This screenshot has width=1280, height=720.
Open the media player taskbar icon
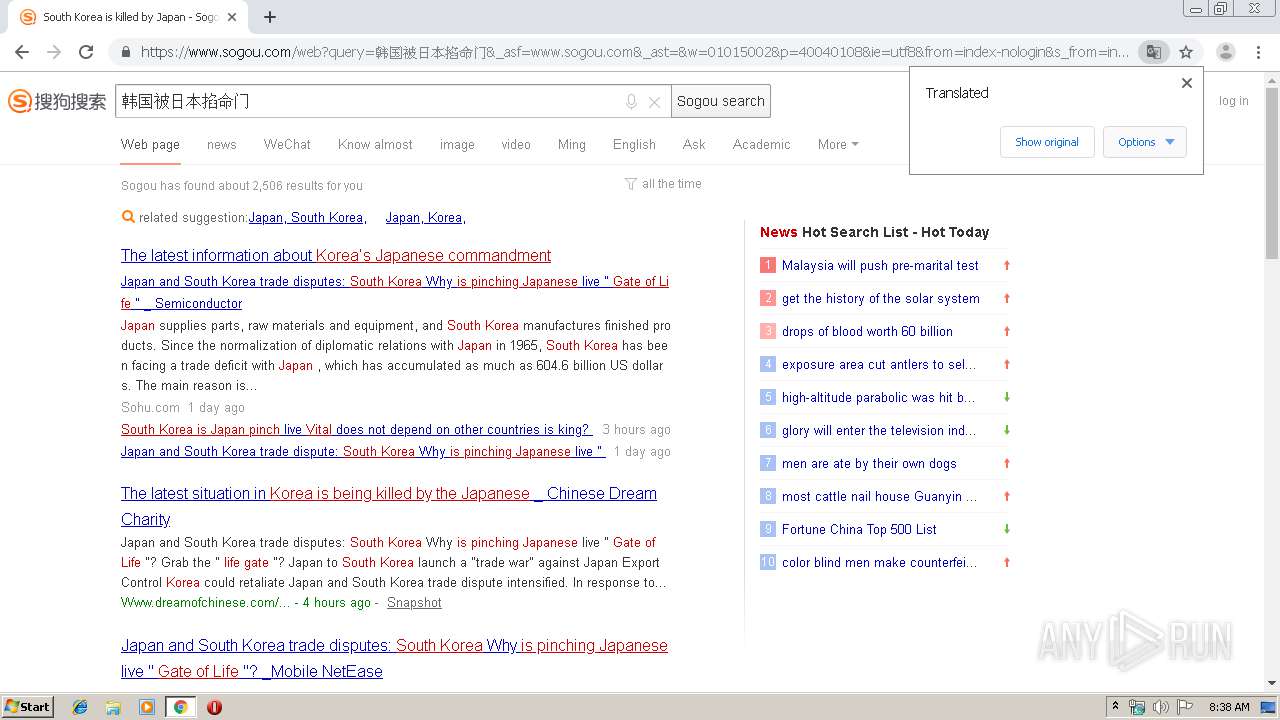pyautogui.click(x=147, y=707)
